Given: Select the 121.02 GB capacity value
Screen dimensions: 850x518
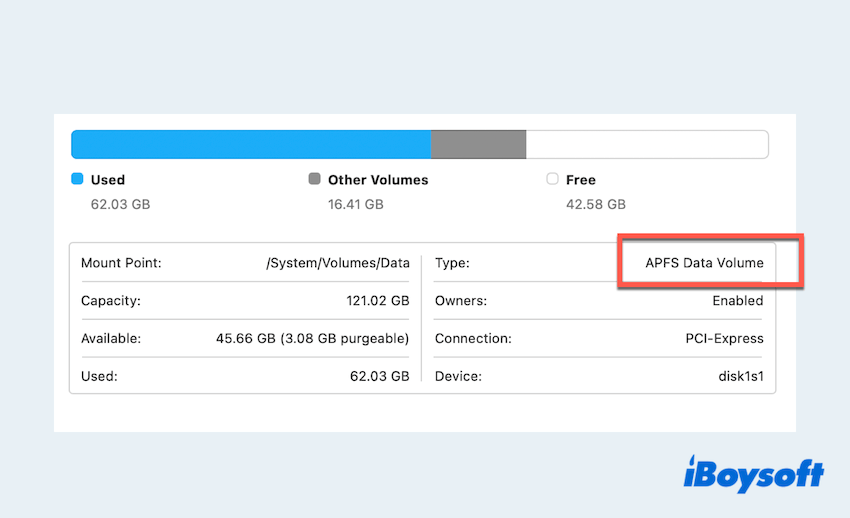Looking at the screenshot, I should tap(371, 300).
